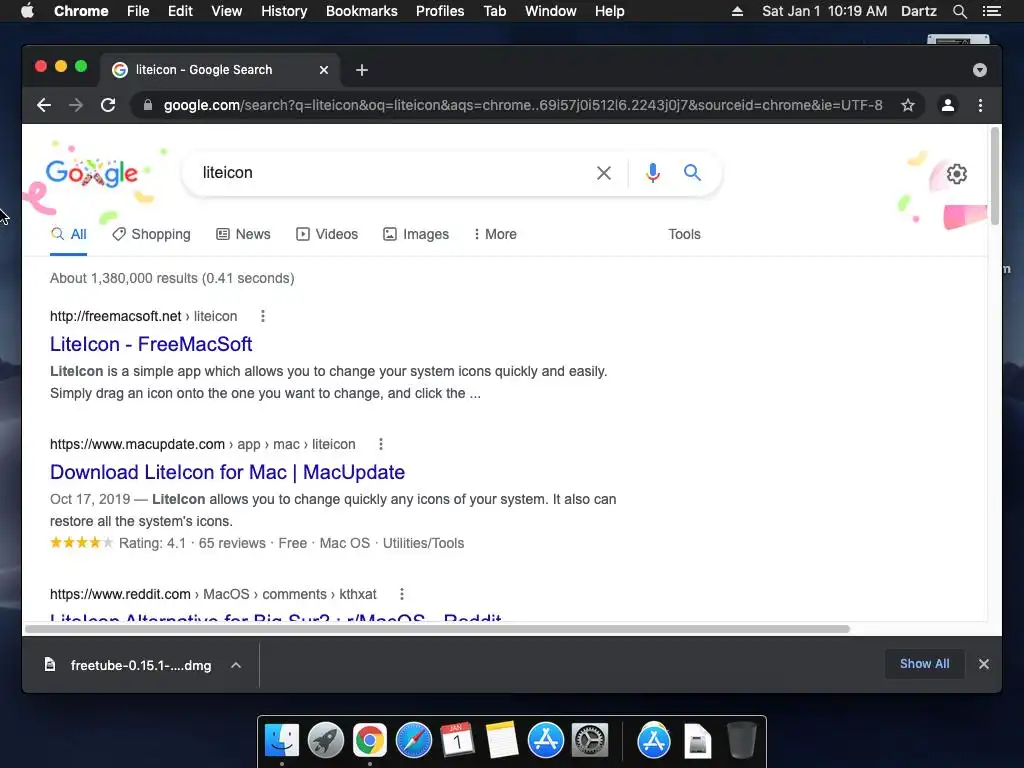The image size is (1024, 768).
Task: Reload the Google search page
Action: 108,105
